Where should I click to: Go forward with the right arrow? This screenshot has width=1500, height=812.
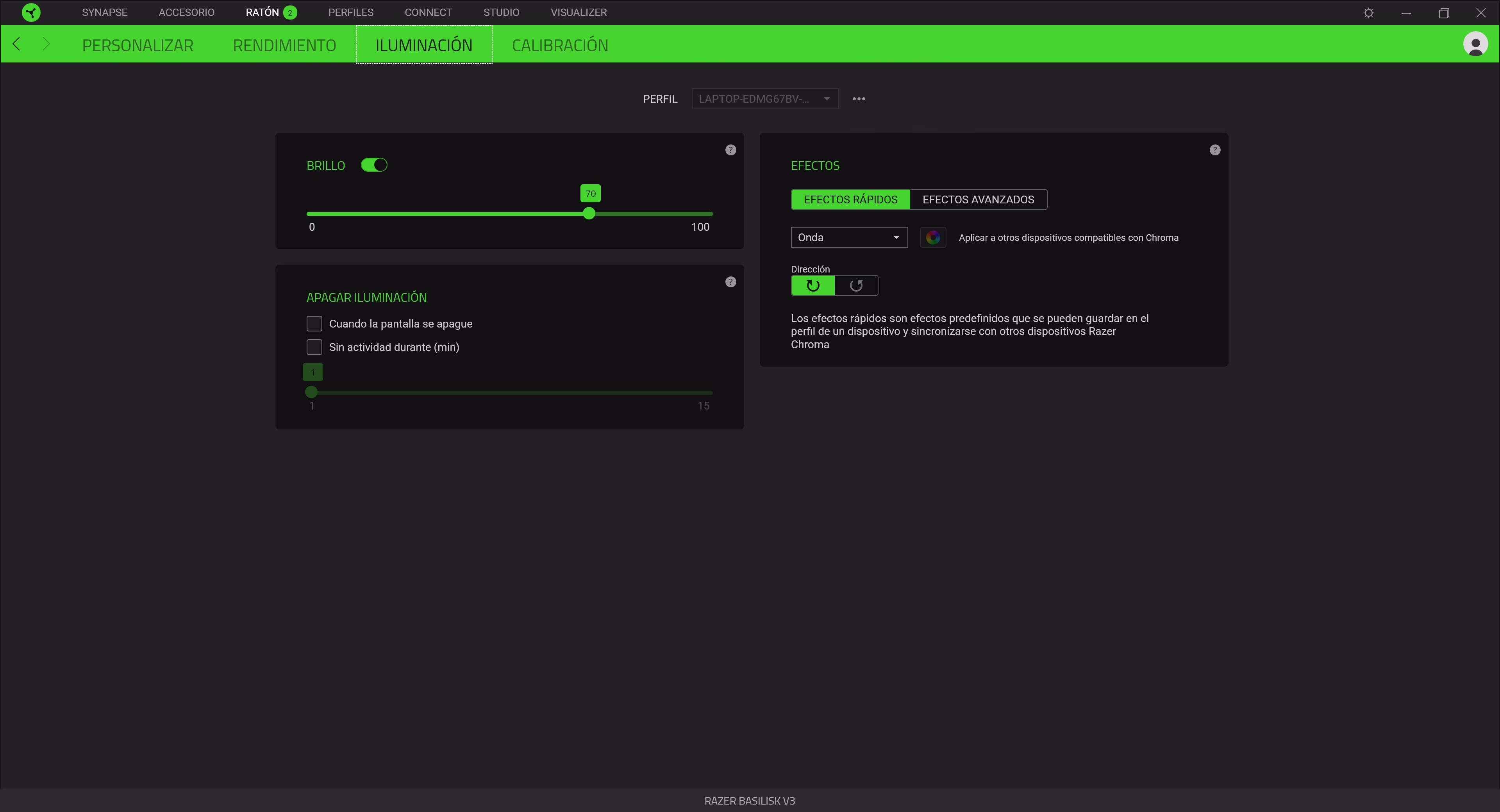click(x=46, y=44)
